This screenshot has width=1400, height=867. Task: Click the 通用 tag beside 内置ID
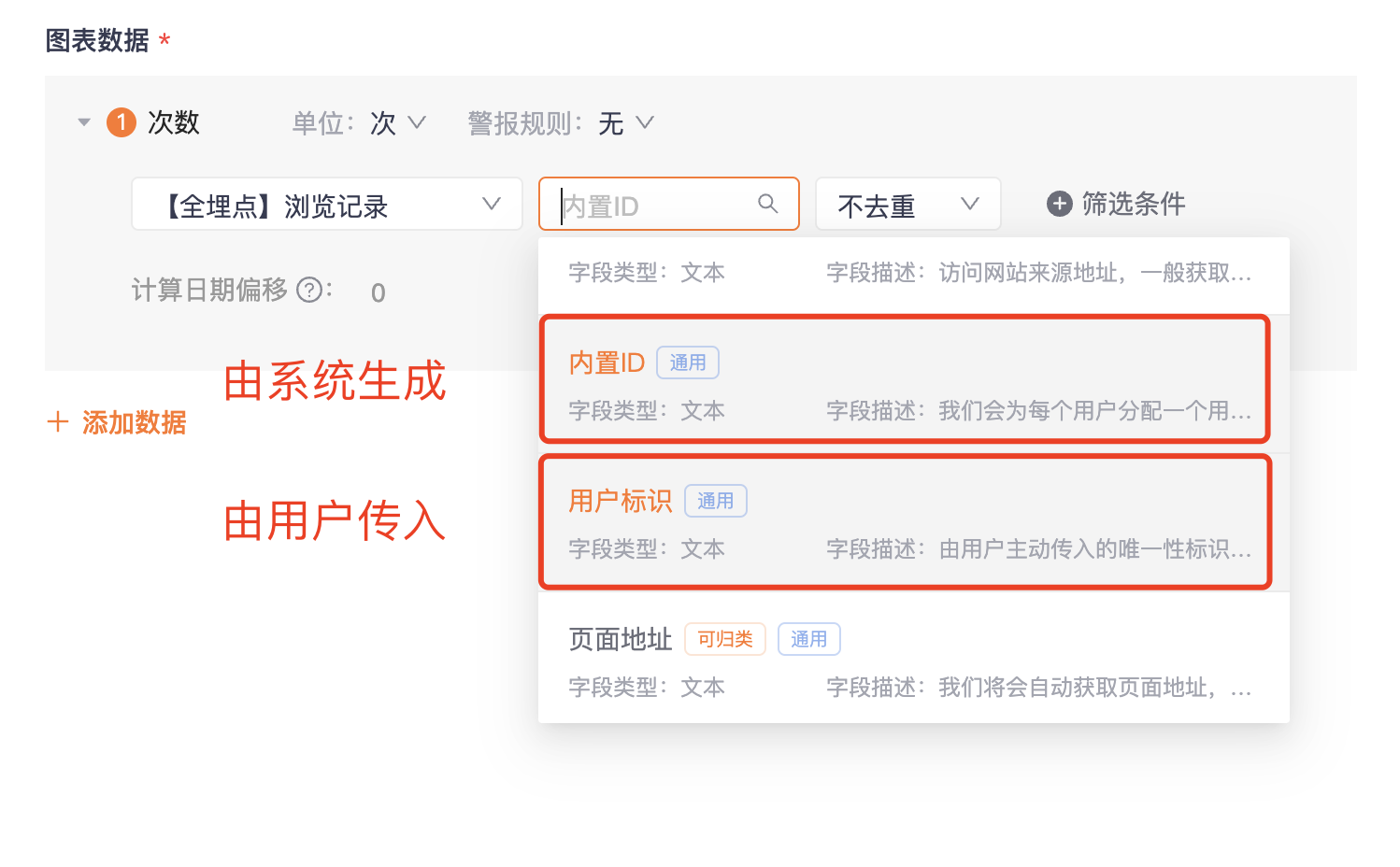687,362
